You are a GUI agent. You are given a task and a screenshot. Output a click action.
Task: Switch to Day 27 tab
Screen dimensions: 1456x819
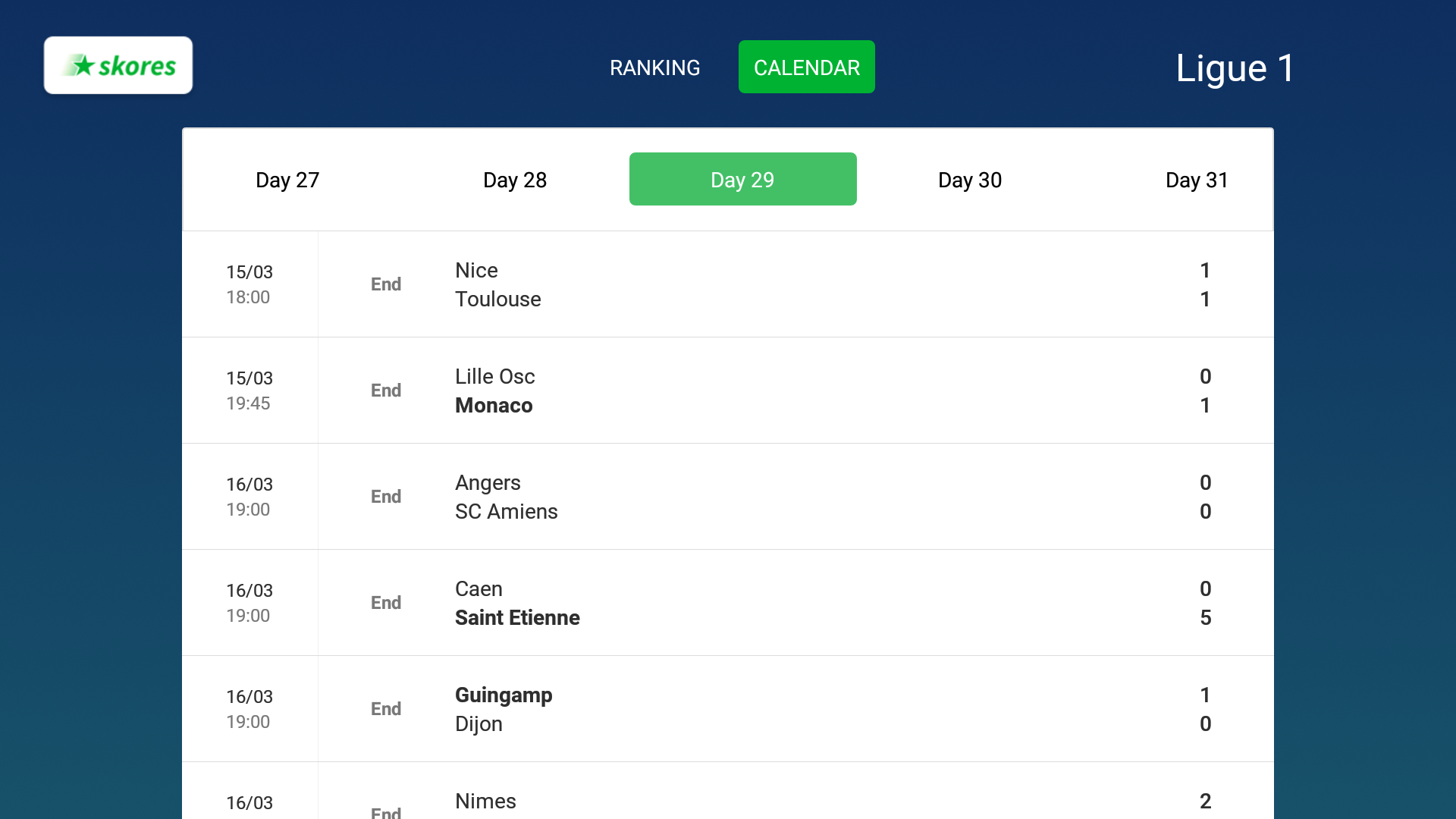(287, 180)
